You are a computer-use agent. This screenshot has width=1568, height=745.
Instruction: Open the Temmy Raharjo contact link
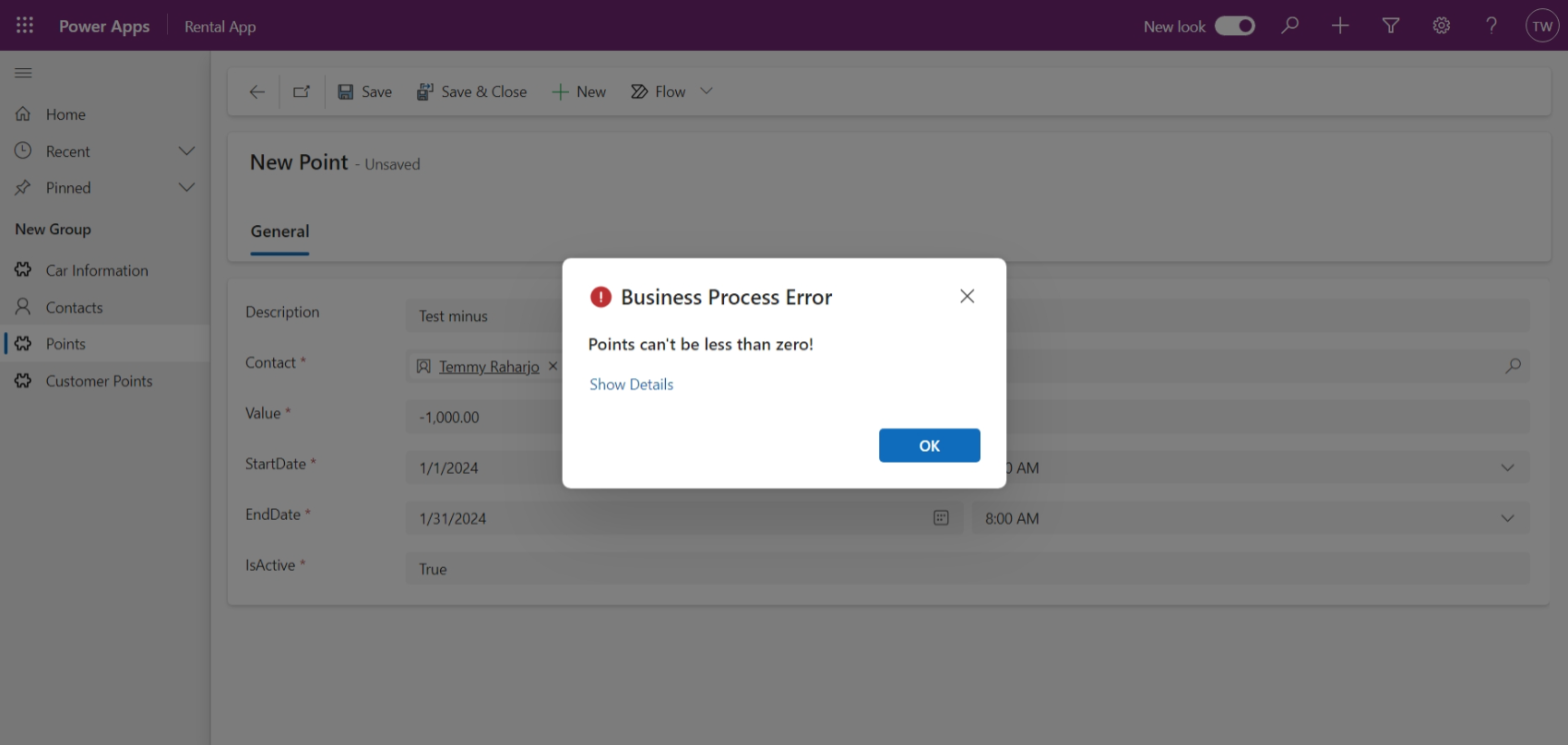tap(489, 367)
